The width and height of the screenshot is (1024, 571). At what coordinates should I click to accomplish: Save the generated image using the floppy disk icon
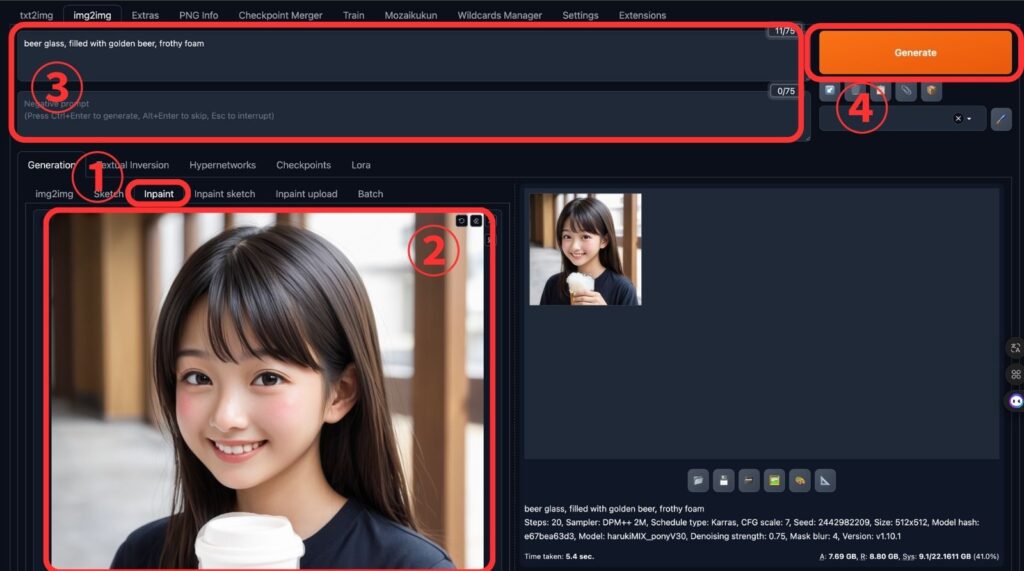(x=723, y=482)
